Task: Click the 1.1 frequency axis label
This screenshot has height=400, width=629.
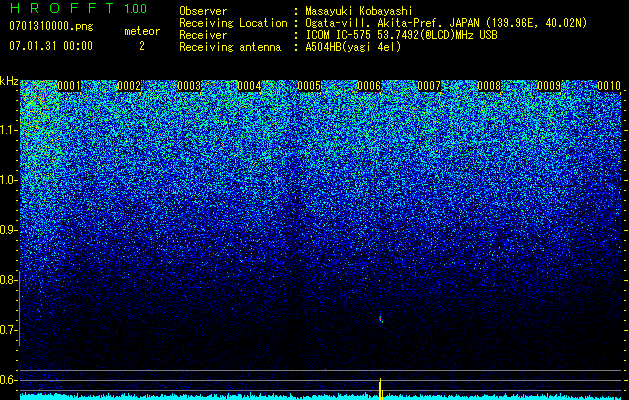Action: pos(8,130)
